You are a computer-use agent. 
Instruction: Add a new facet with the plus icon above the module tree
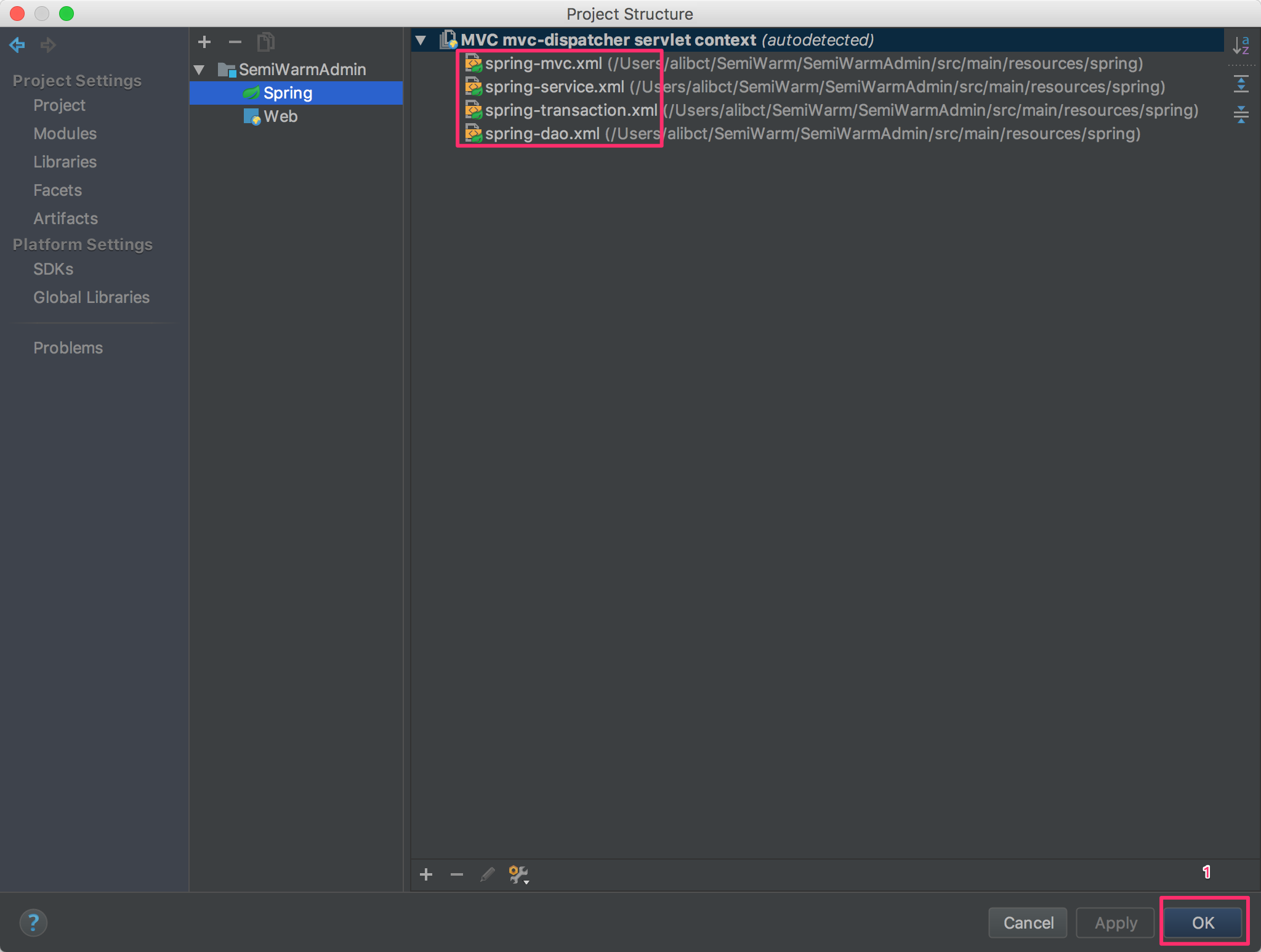coord(204,42)
